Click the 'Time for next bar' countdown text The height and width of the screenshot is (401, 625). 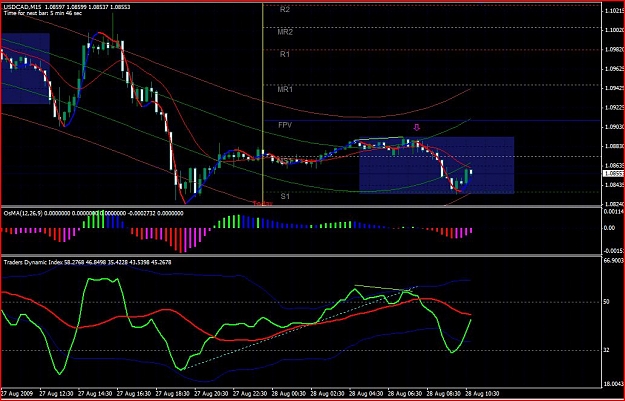tap(43, 13)
